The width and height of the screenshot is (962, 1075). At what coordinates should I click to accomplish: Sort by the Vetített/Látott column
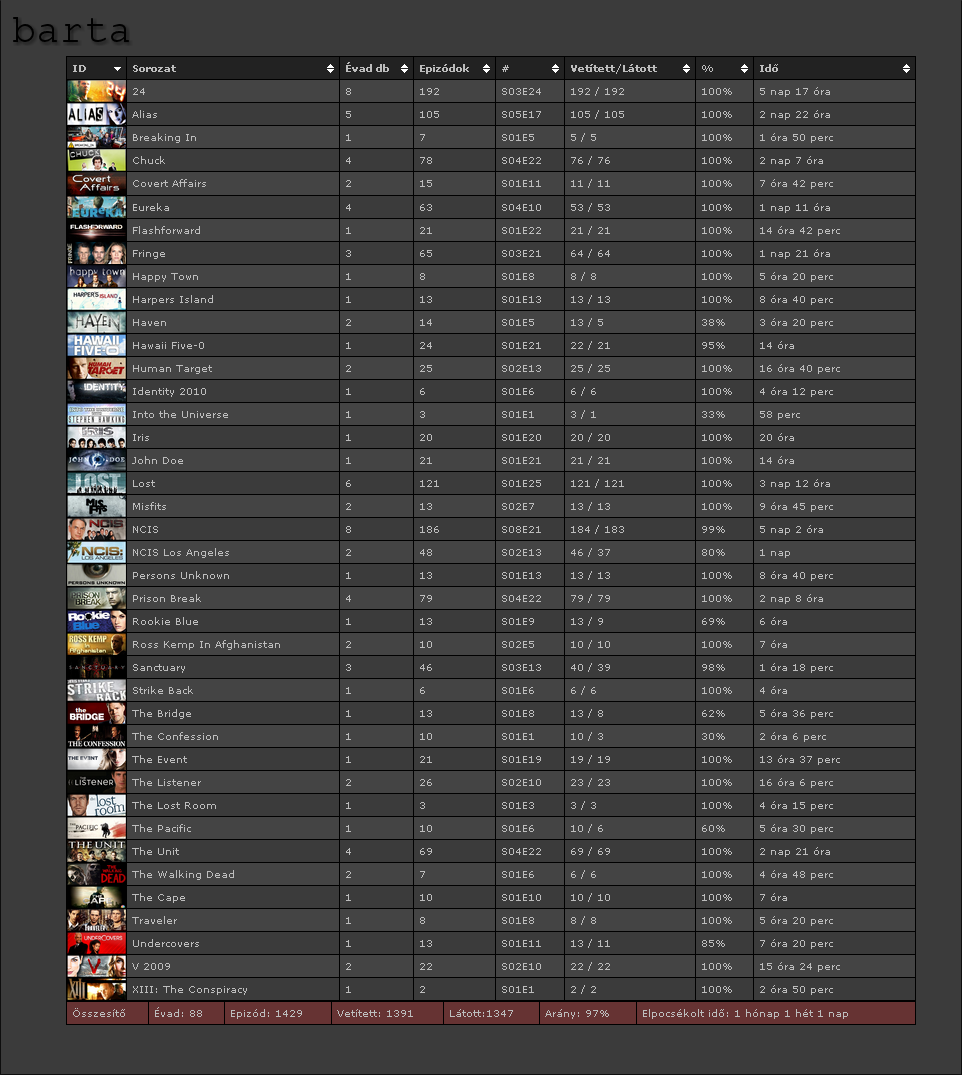[x=629, y=69]
